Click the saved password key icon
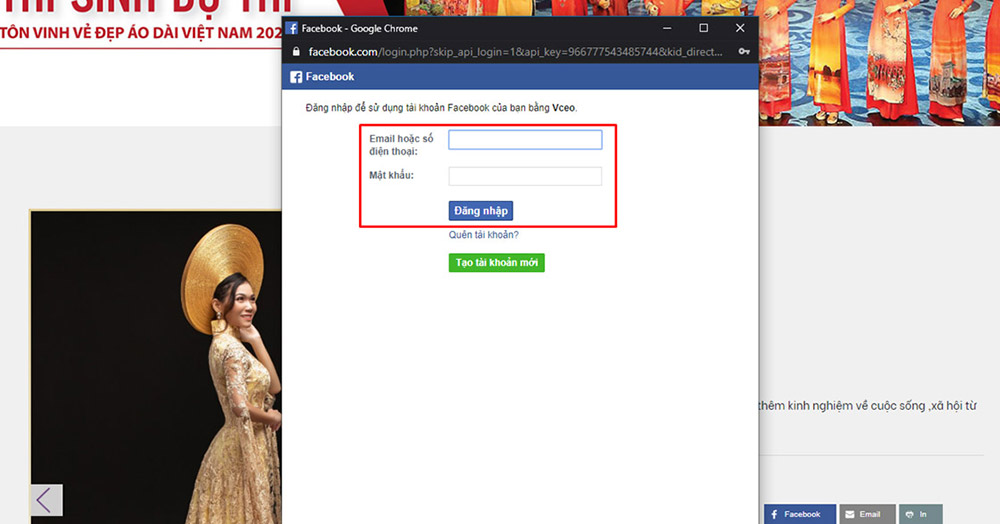Screen dimensions: 1000x524 tap(744, 52)
